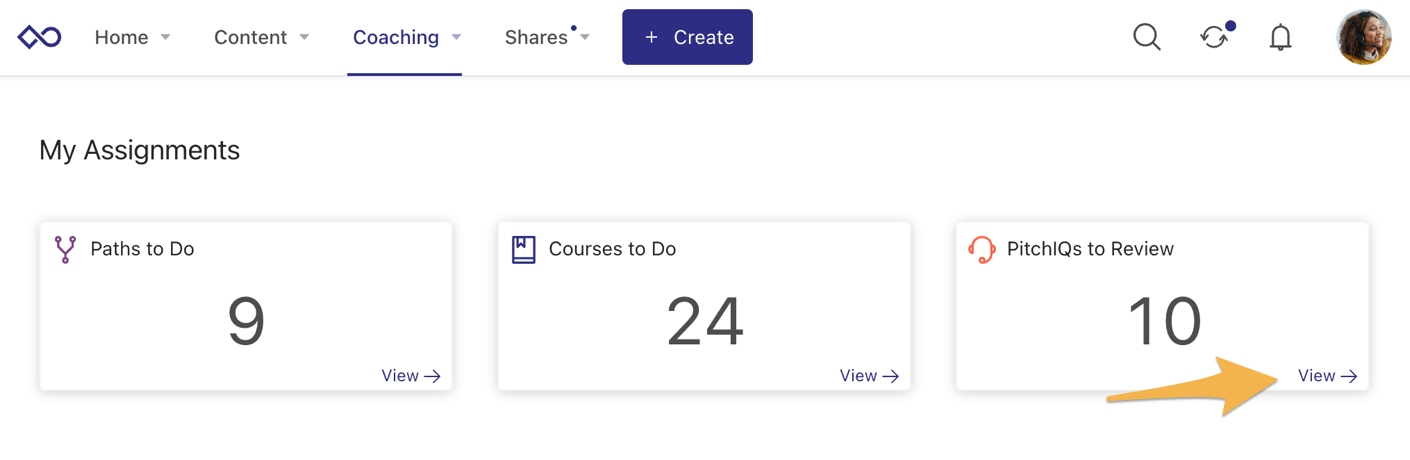
Task: Click the Create button
Action: click(x=687, y=37)
